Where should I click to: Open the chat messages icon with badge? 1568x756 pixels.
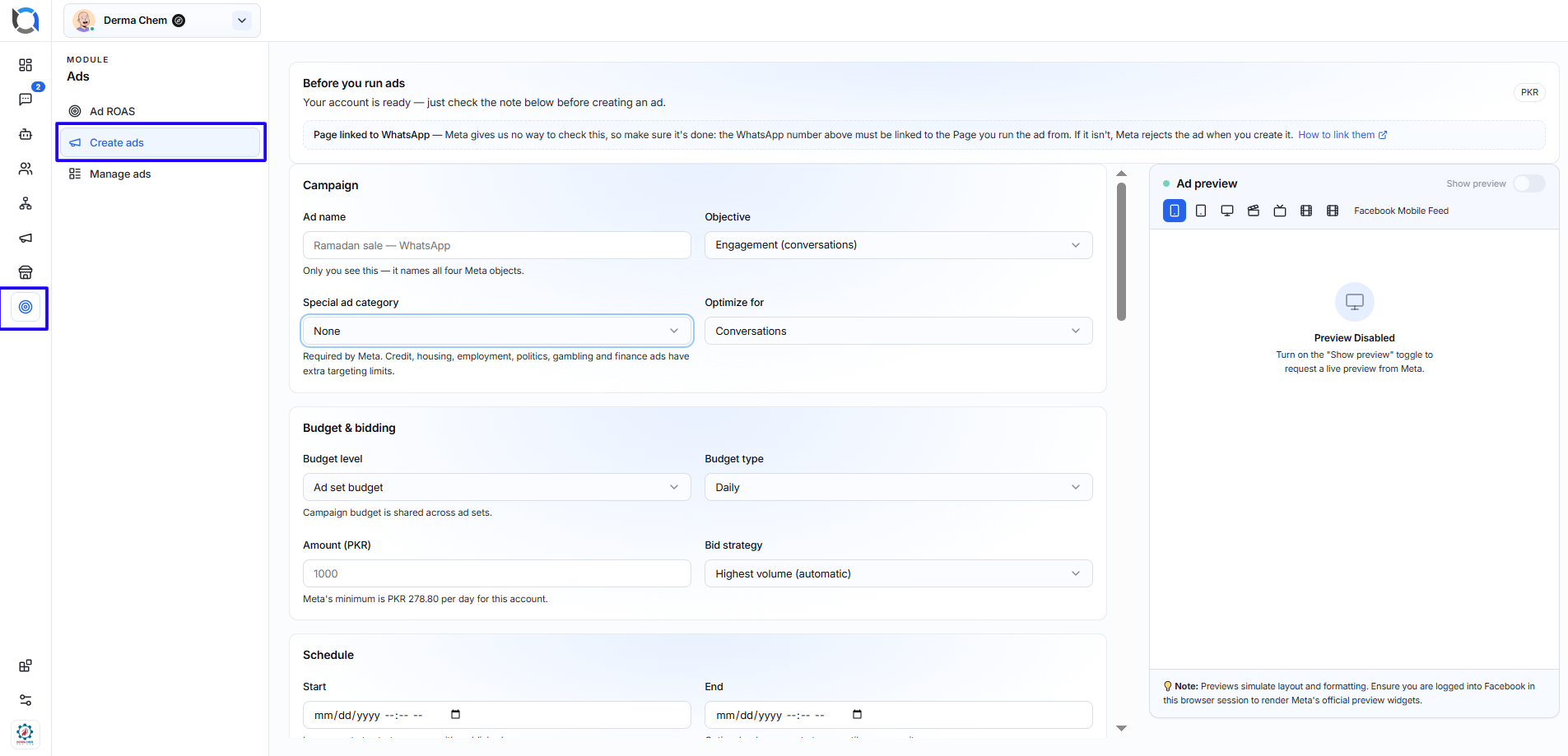click(26, 100)
